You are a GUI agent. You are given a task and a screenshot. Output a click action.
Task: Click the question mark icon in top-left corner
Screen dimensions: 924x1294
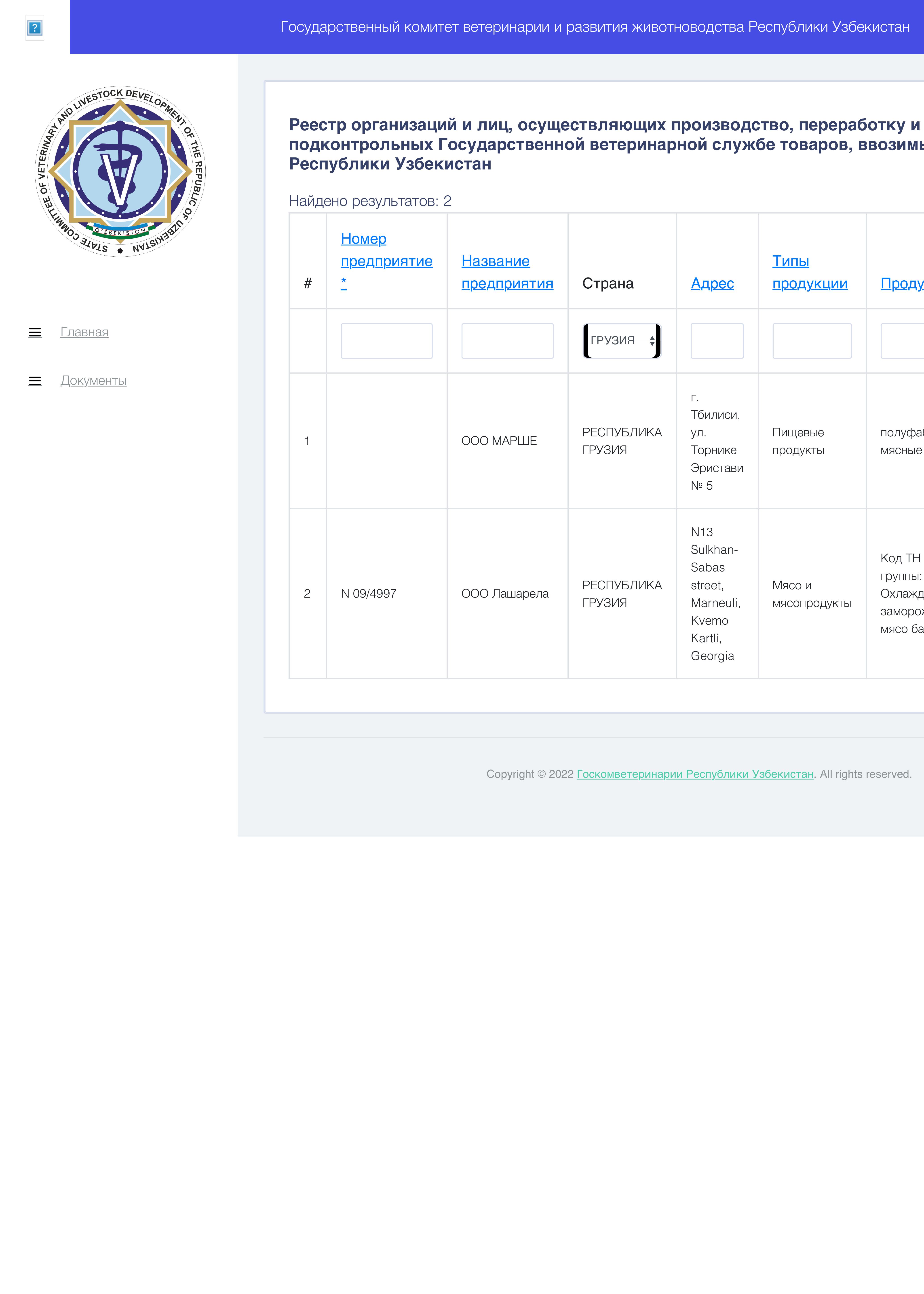coord(35,28)
